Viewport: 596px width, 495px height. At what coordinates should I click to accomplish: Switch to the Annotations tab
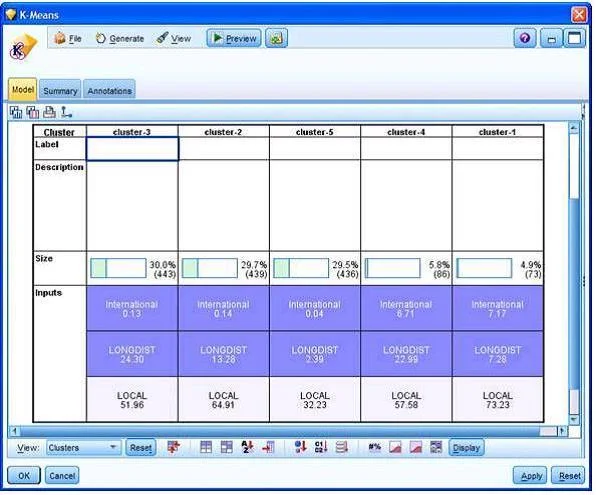pyautogui.click(x=109, y=90)
